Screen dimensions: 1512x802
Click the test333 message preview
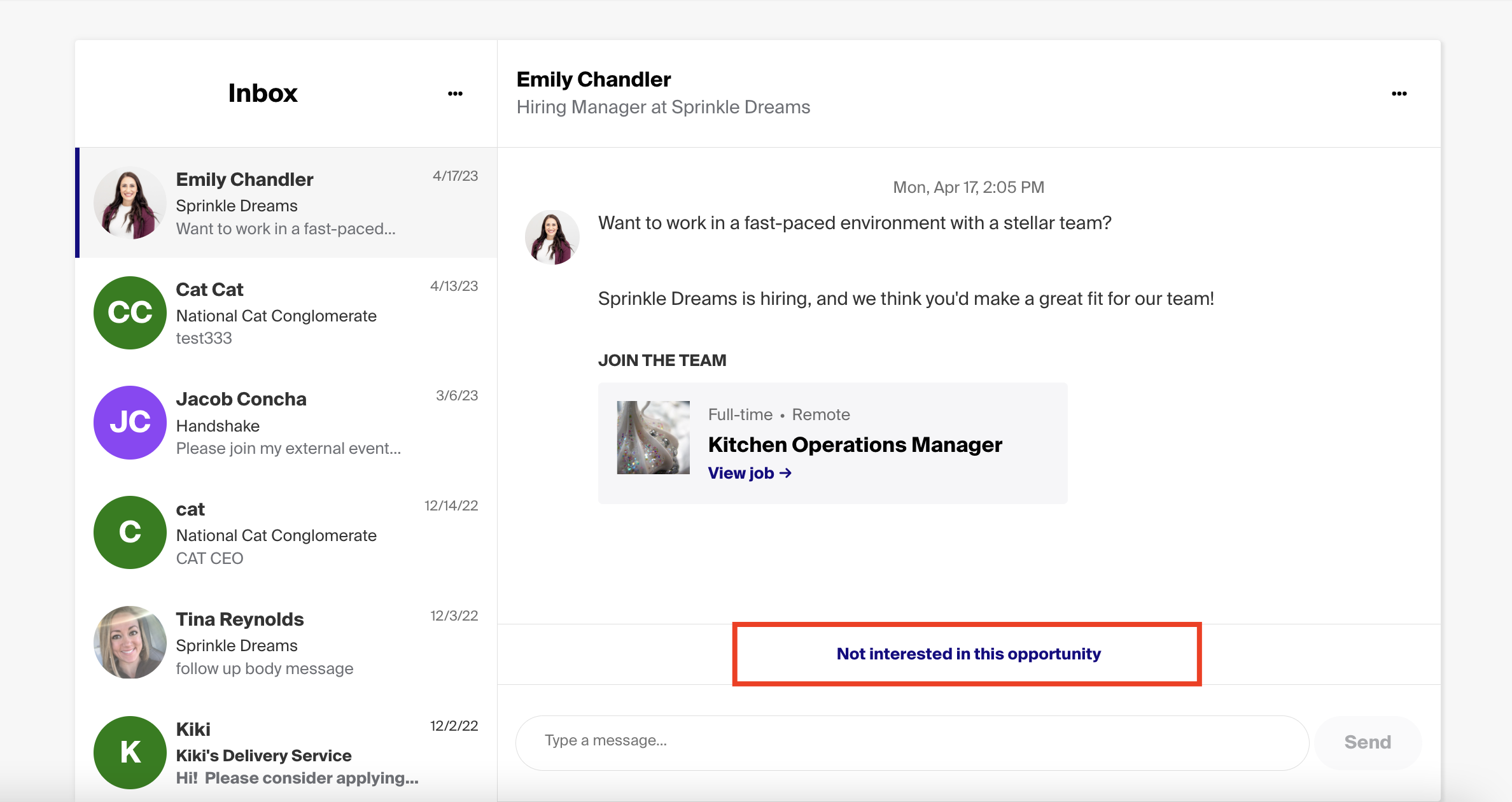tap(204, 338)
